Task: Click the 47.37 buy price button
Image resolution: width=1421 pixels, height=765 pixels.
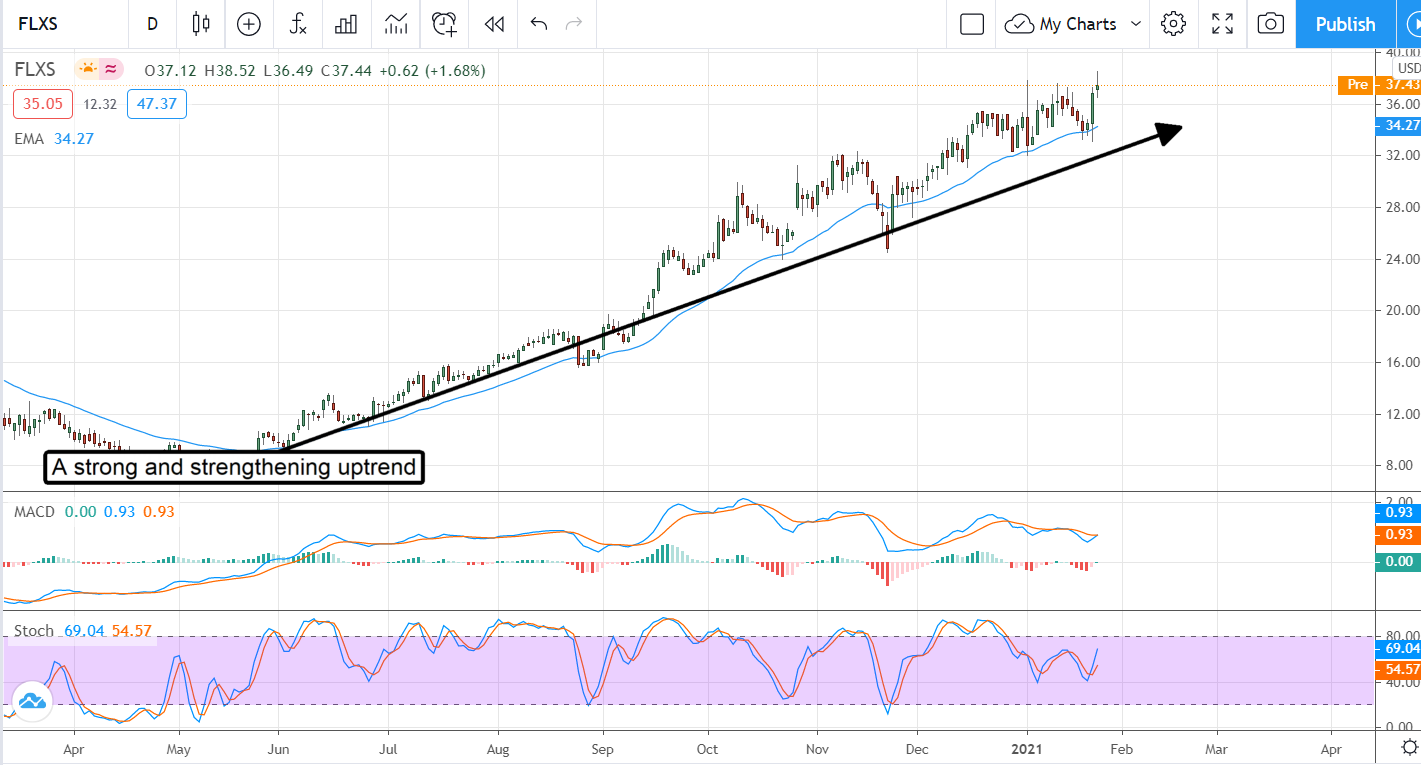Action: pyautogui.click(x=157, y=104)
